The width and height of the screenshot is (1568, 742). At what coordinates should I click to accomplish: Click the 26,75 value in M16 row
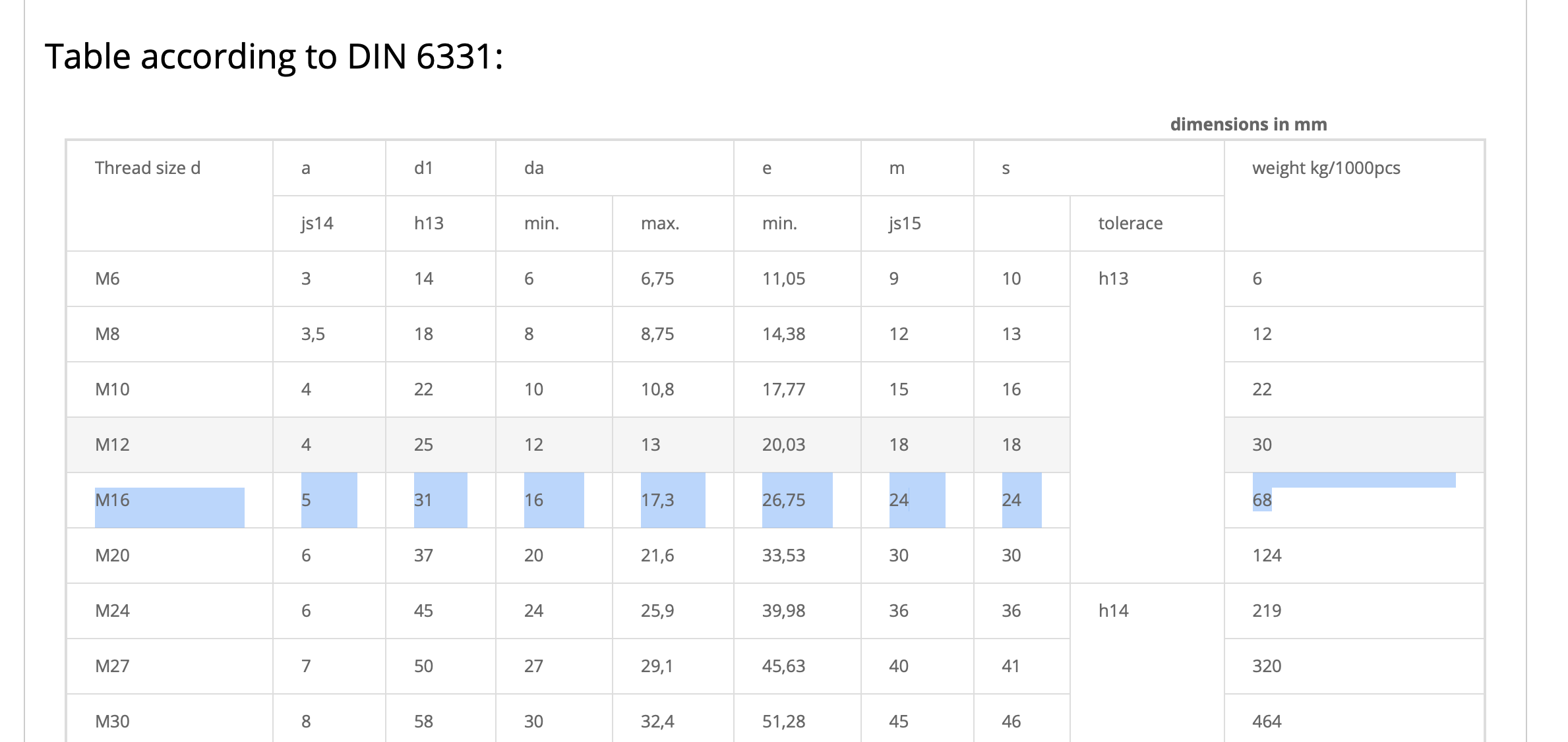click(x=784, y=500)
